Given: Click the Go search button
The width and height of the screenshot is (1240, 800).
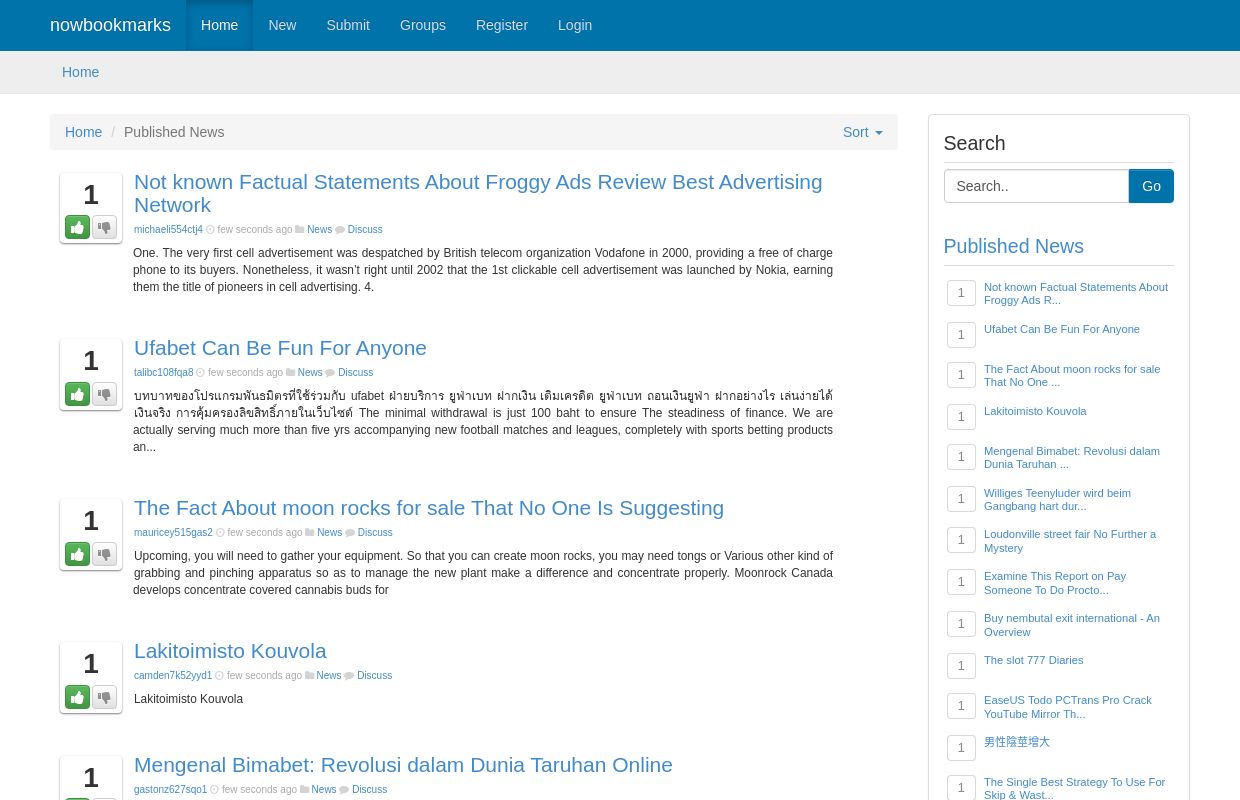Looking at the screenshot, I should [1151, 186].
